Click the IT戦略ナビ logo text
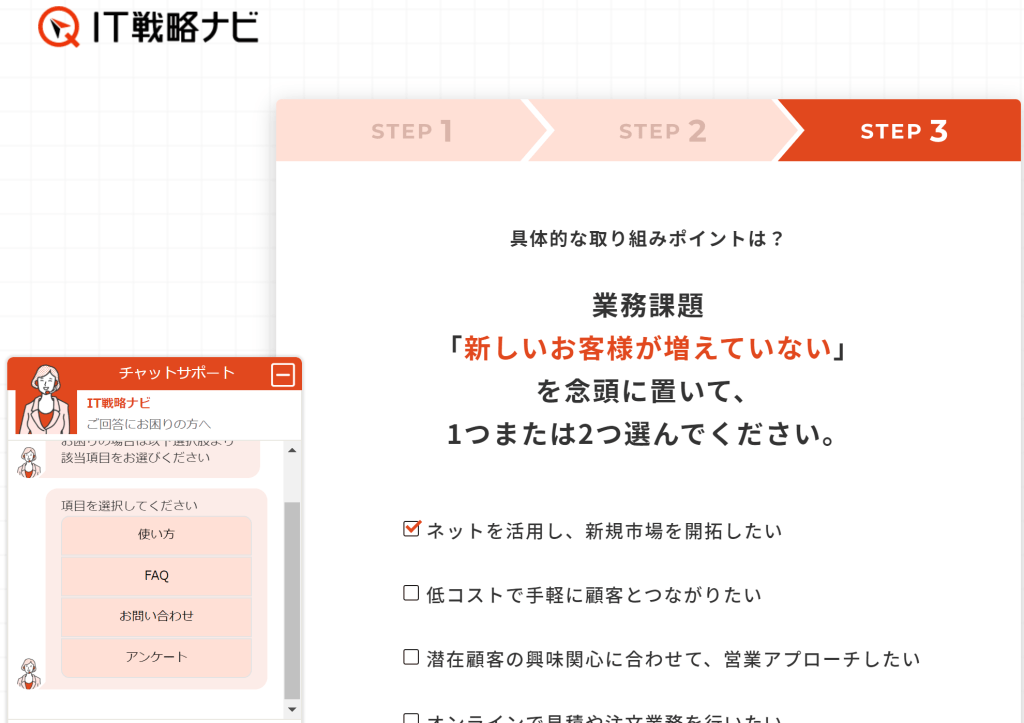Image resolution: width=1024 pixels, height=723 pixels. coord(174,28)
